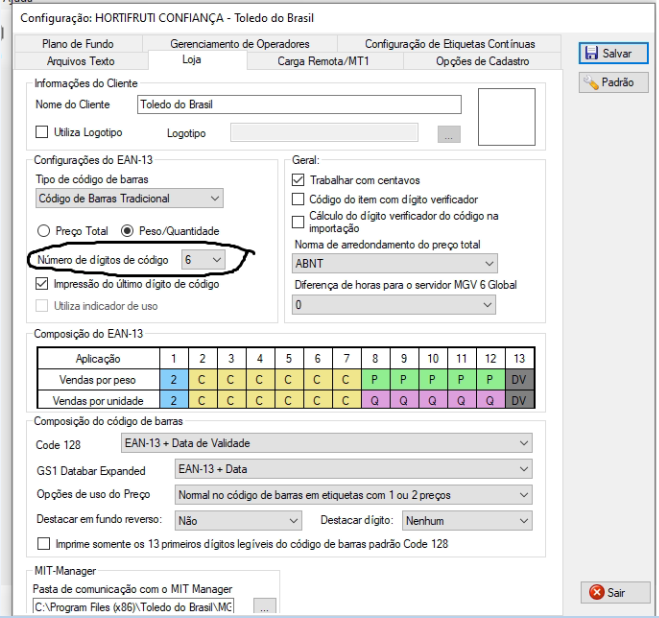
Task: Open Configuração de Etiquetas Contínuas tab
Action: (450, 44)
